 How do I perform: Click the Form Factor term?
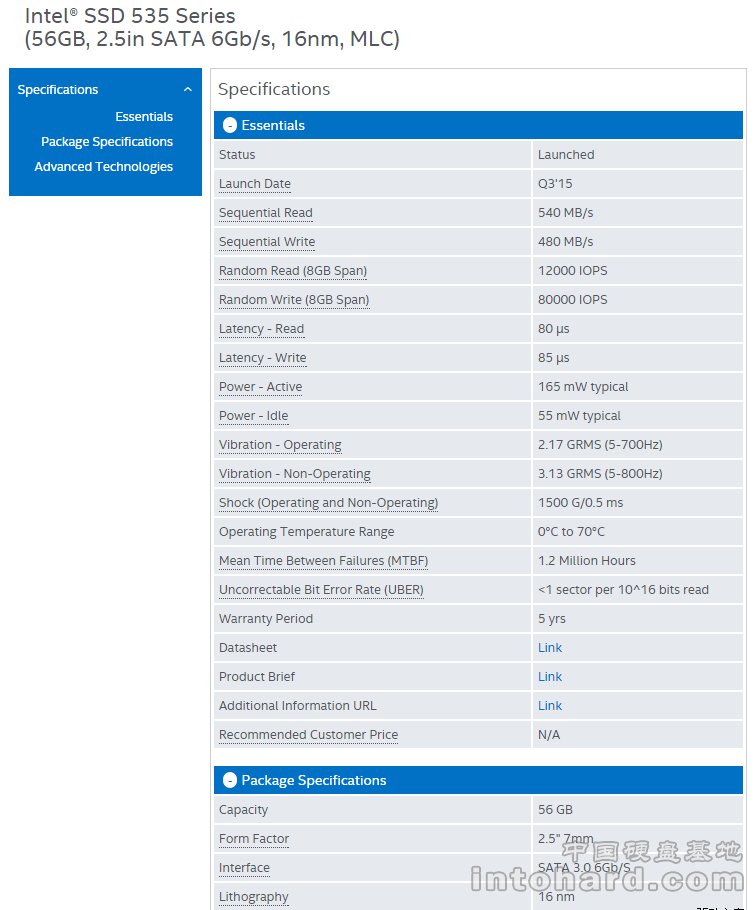tap(254, 839)
